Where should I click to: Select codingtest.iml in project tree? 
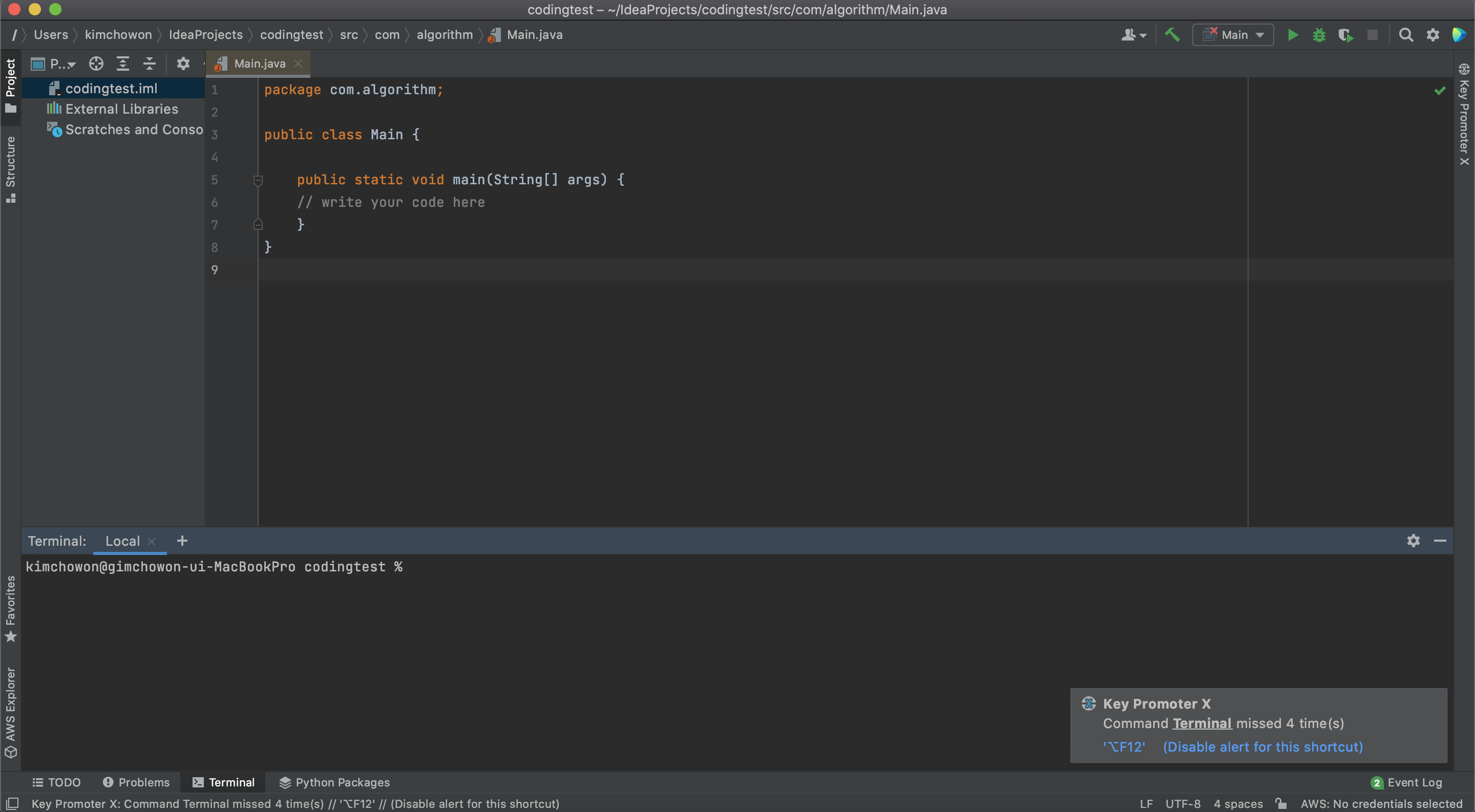point(111,88)
